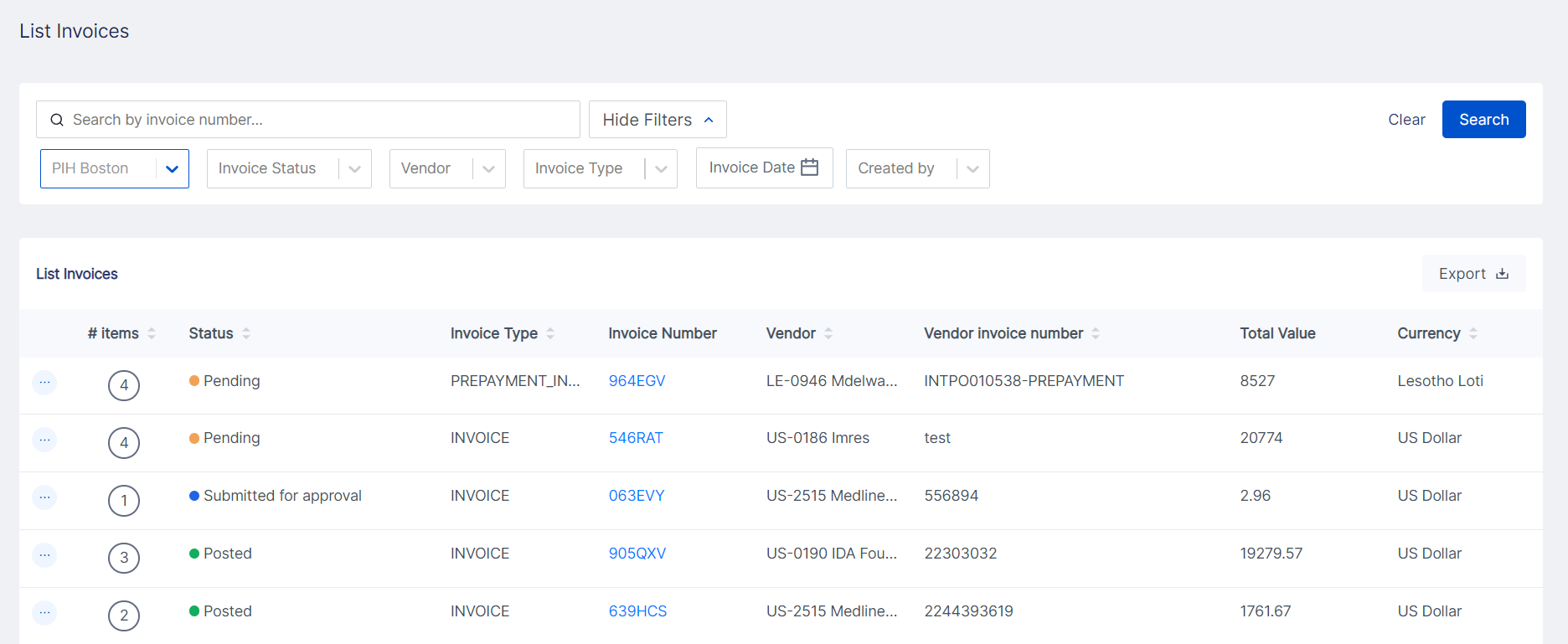Viewport: 1568px width, 644px height.
Task: Open invoice 639HCS link
Action: pyautogui.click(x=637, y=611)
